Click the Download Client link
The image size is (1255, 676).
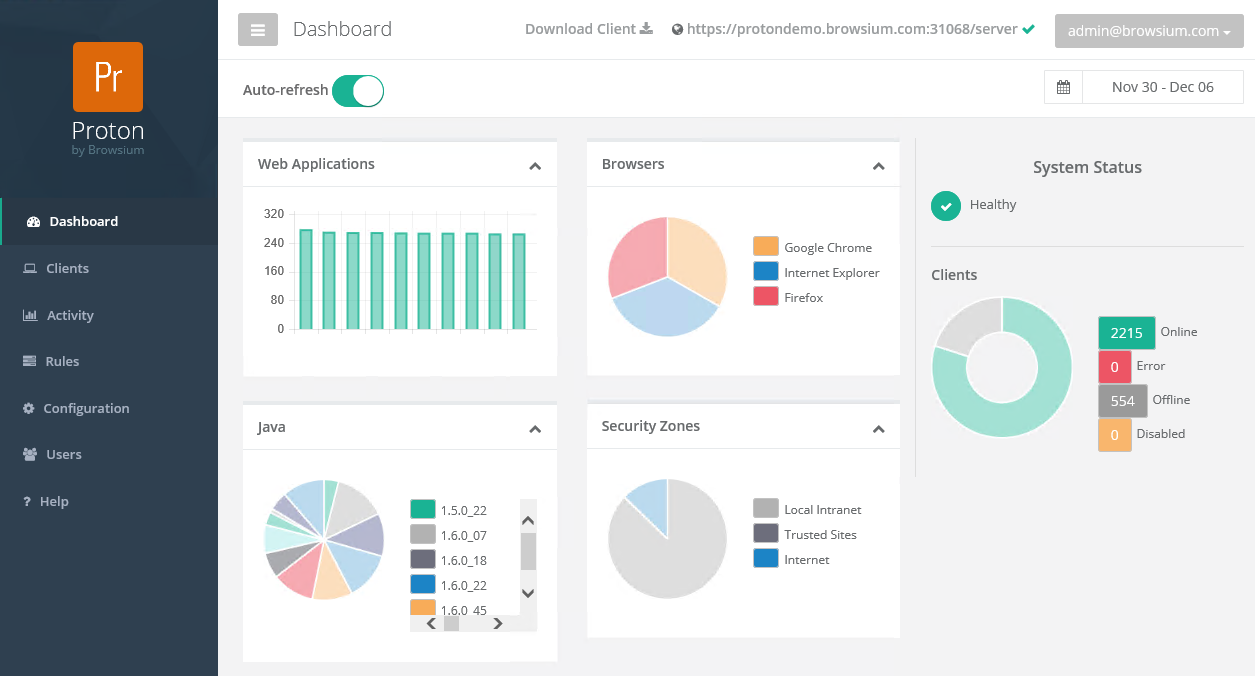tap(580, 29)
